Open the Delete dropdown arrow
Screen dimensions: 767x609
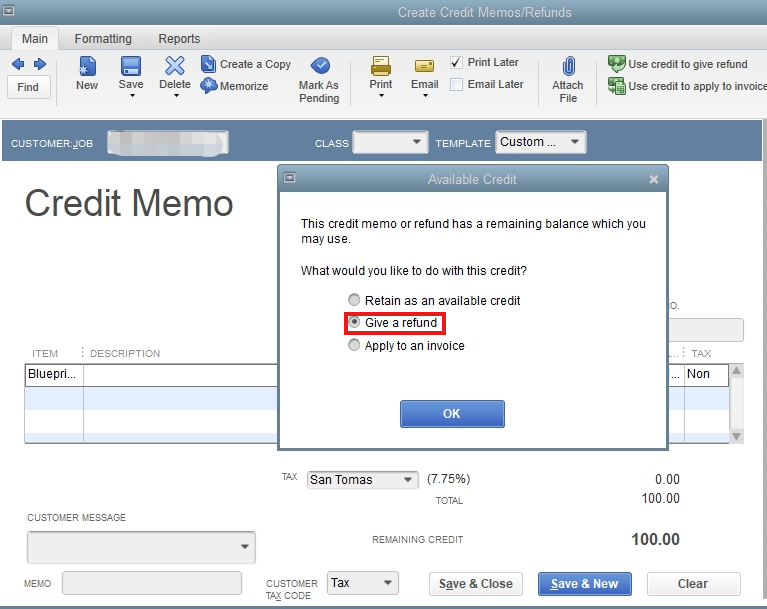[x=176, y=95]
